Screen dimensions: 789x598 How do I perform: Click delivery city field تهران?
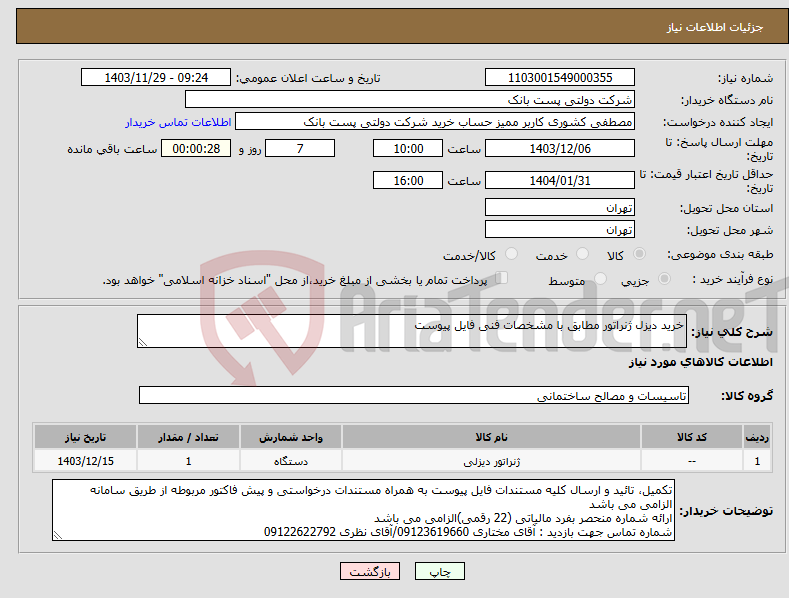tap(560, 230)
